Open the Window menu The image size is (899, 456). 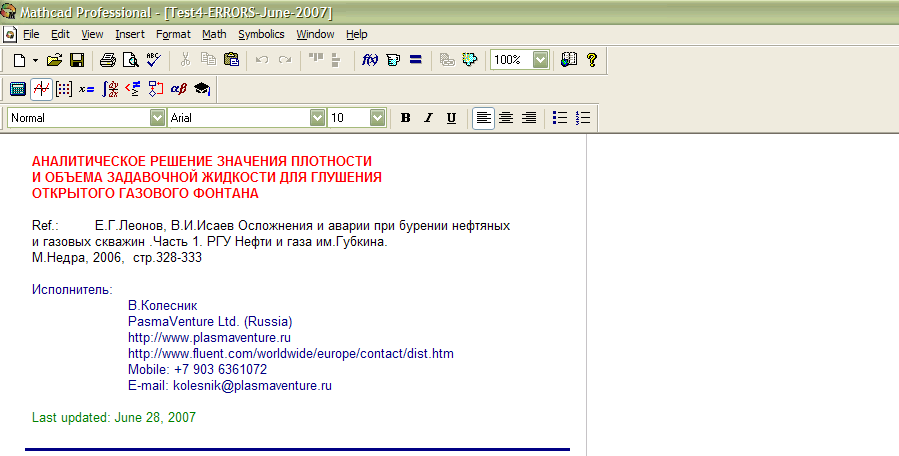(315, 34)
